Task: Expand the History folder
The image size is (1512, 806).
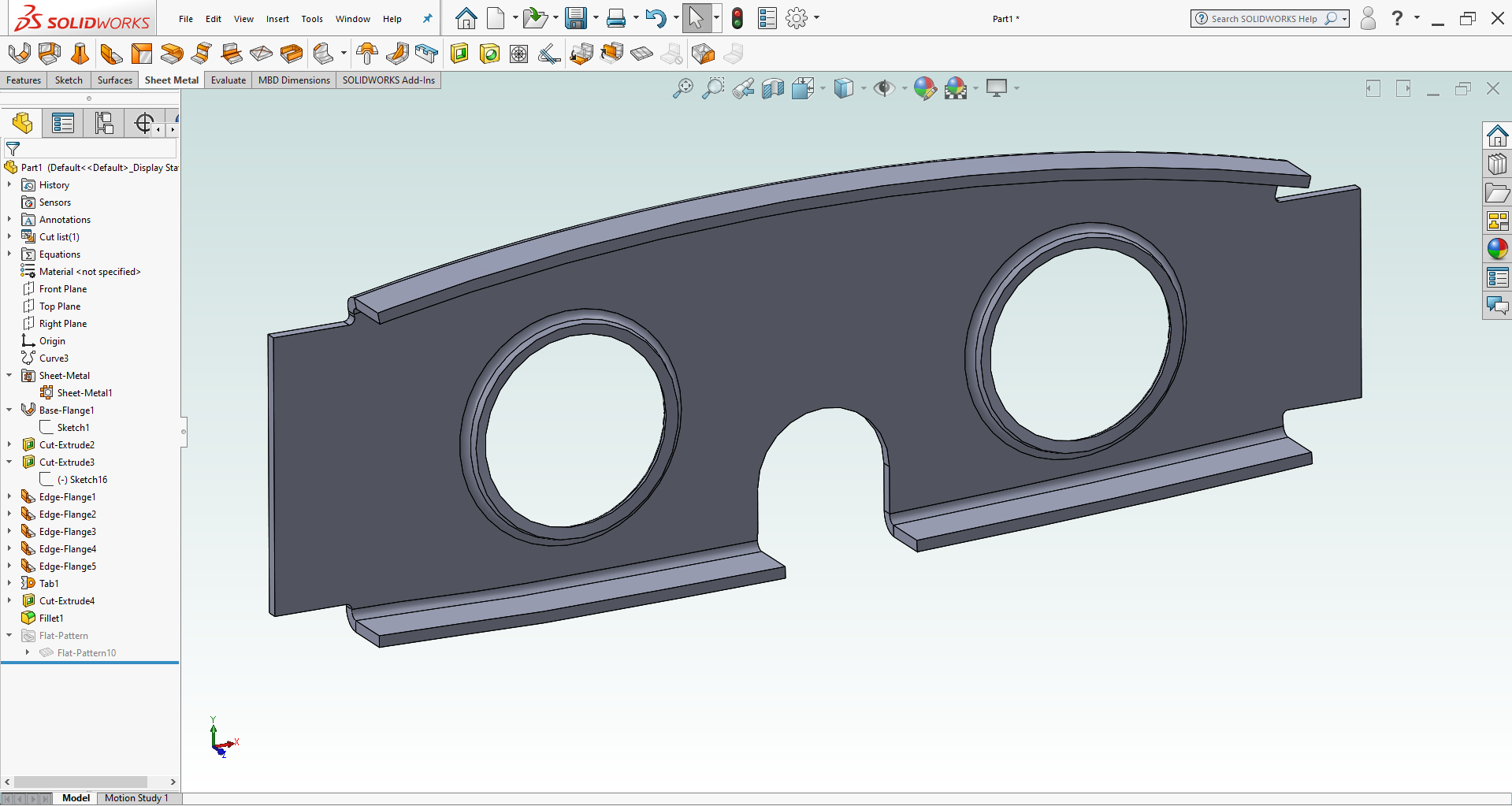Action: click(9, 185)
